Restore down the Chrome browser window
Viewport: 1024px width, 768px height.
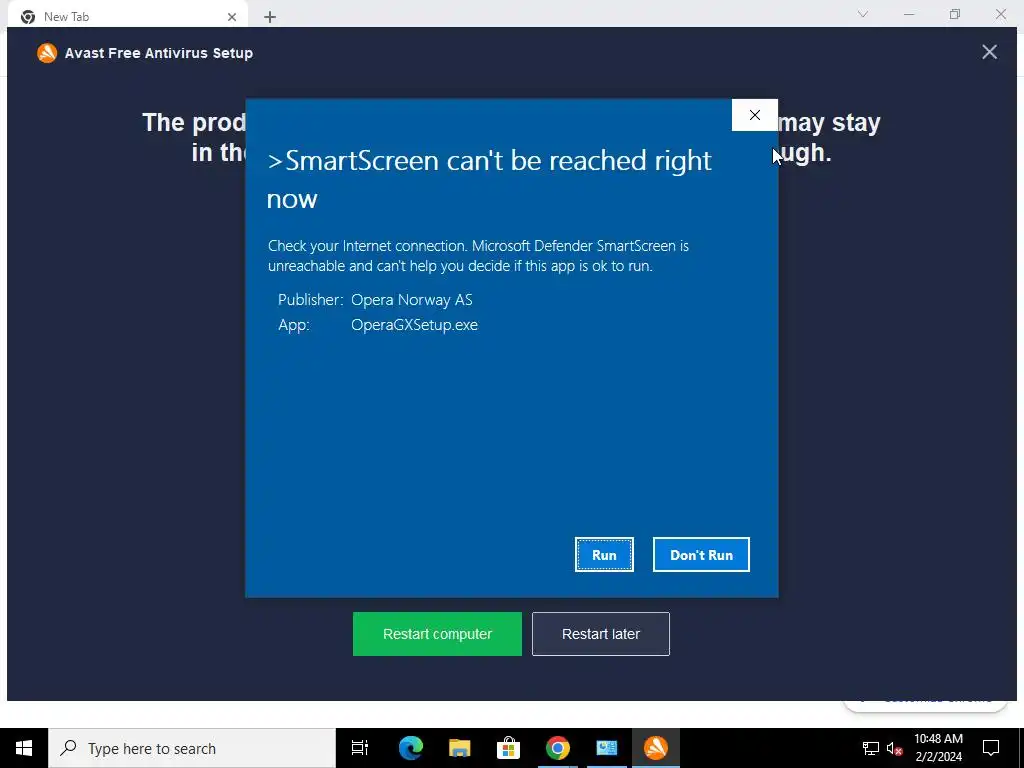pos(955,14)
